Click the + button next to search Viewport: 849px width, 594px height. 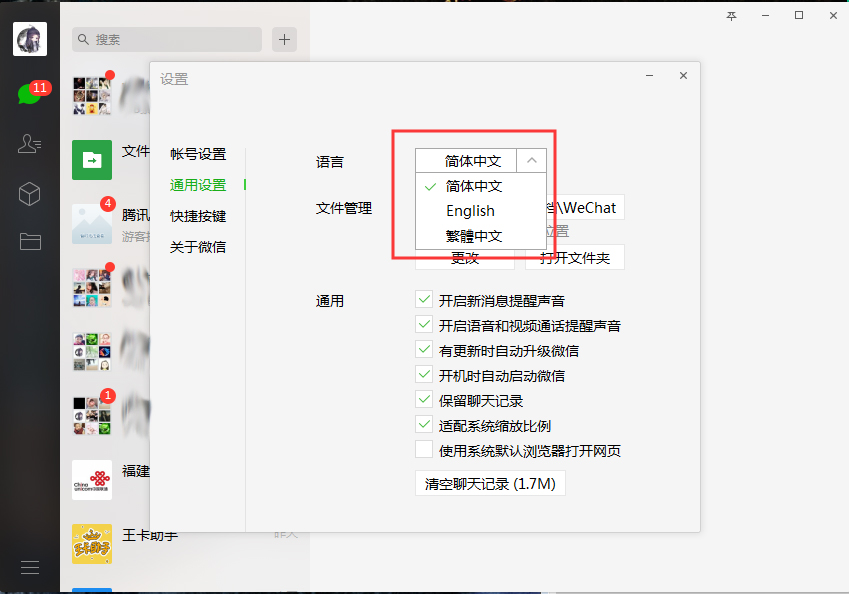[x=285, y=39]
